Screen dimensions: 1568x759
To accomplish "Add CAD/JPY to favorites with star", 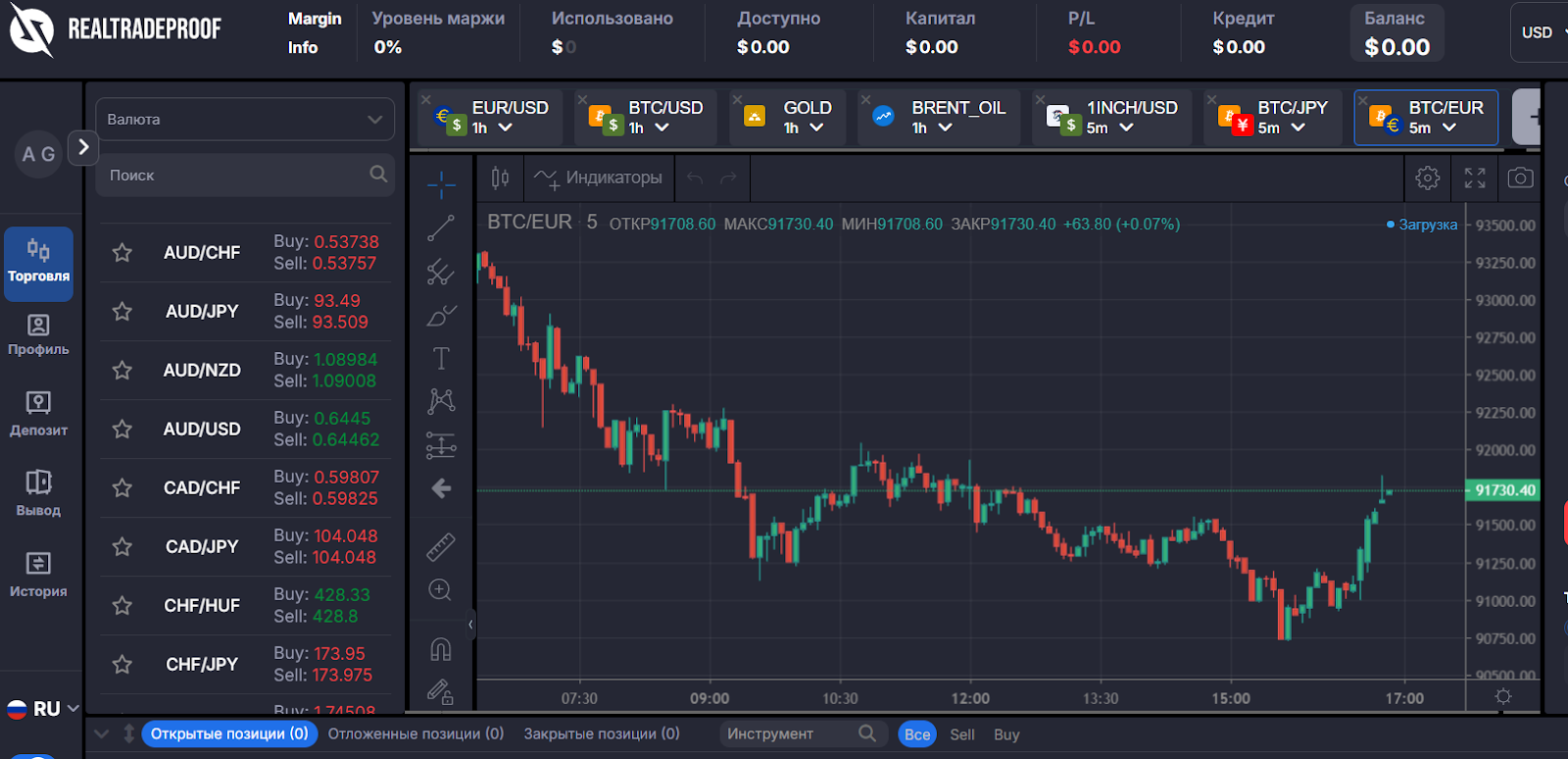I will pyautogui.click(x=122, y=547).
